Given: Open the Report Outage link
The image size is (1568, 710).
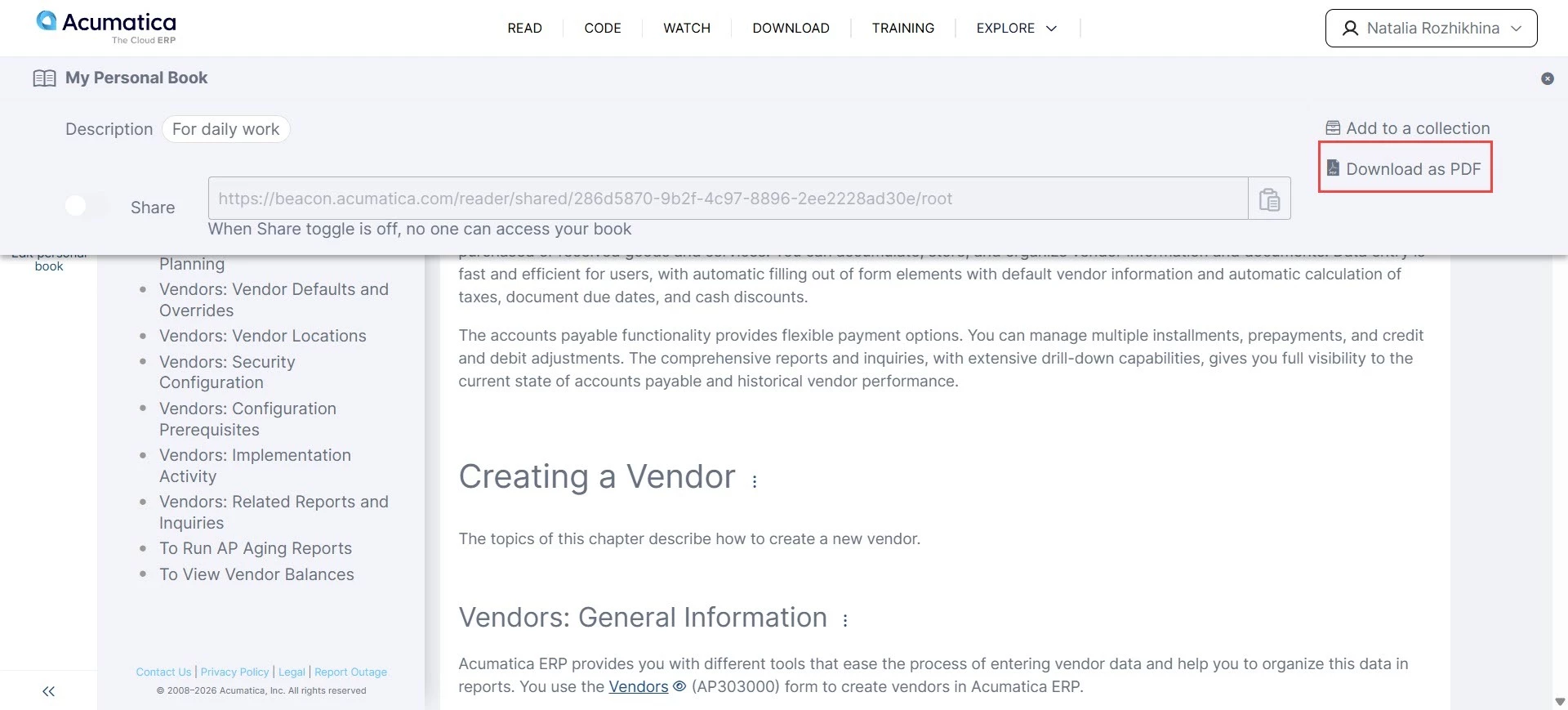Looking at the screenshot, I should click(351, 672).
